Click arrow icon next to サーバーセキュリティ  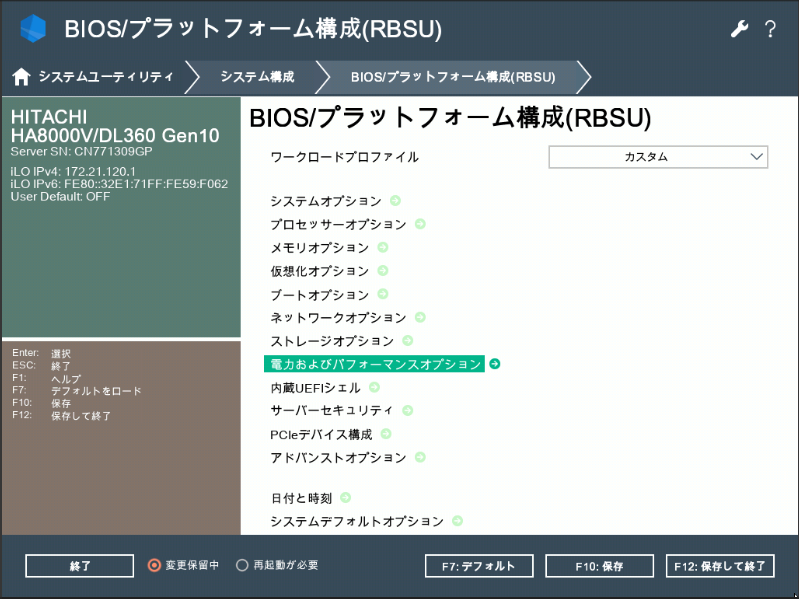(407, 411)
